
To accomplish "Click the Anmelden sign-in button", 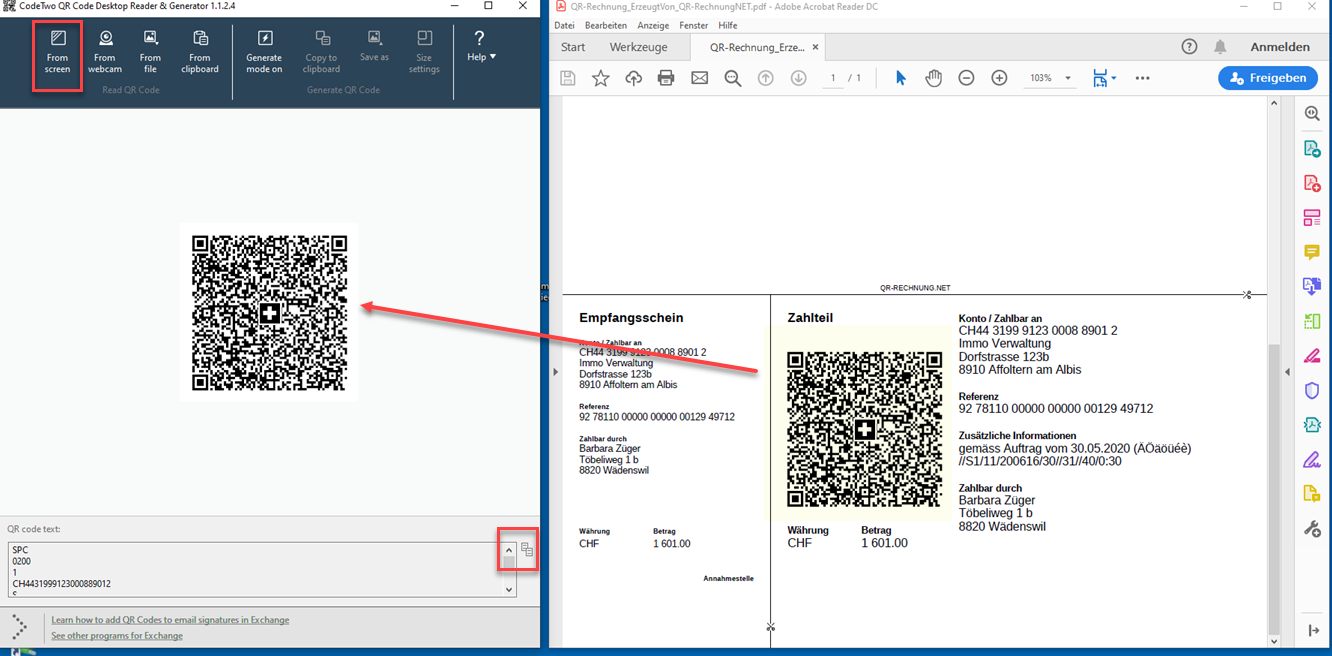I will (x=1280, y=47).
